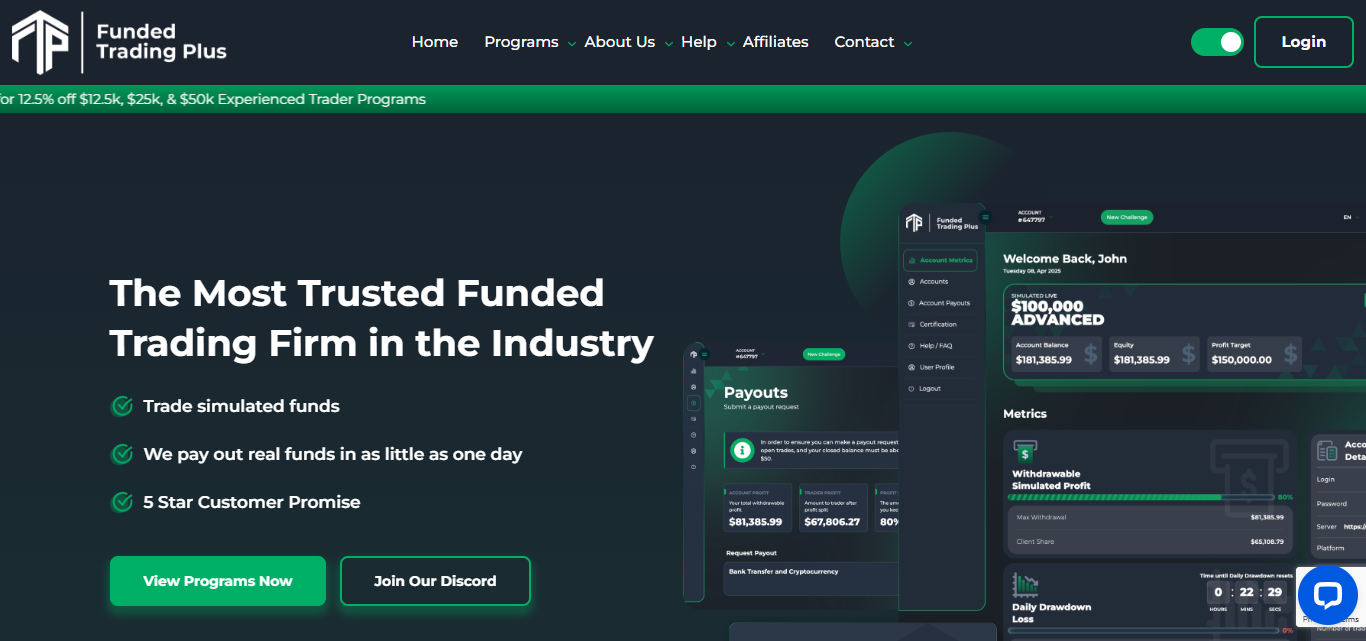Open Help / FAQ in the dashboard sidebar
Viewport: 1366px width, 641px height.
[929, 346]
